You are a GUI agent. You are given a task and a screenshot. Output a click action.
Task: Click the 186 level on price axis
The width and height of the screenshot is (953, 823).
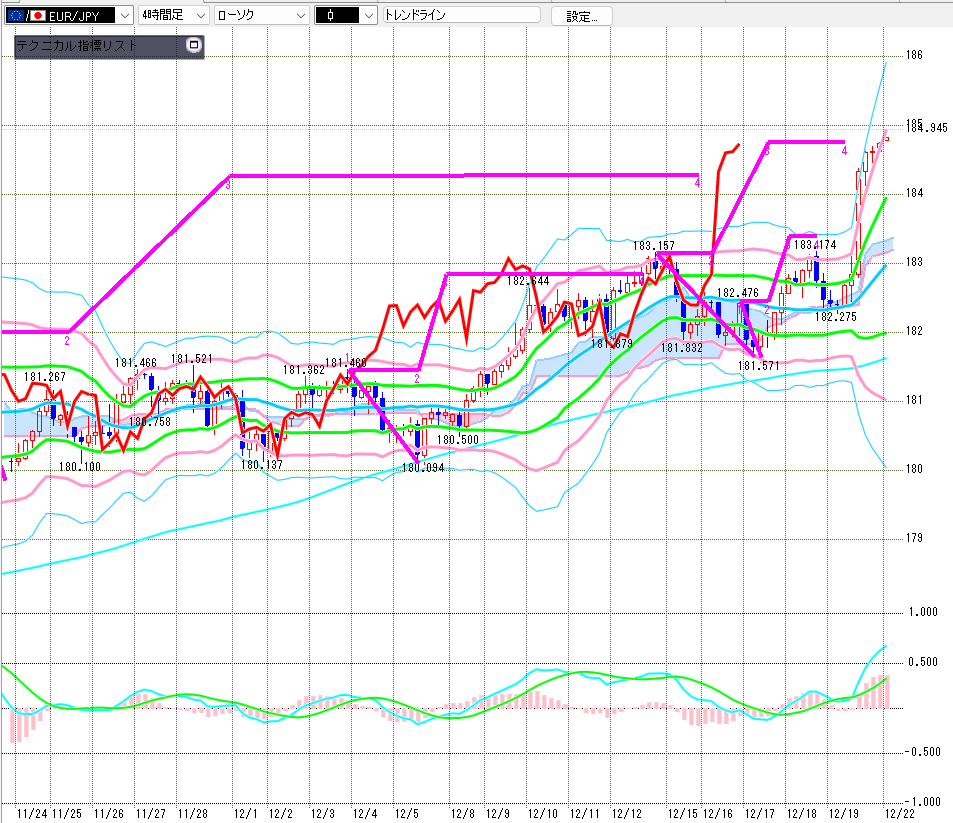[913, 55]
